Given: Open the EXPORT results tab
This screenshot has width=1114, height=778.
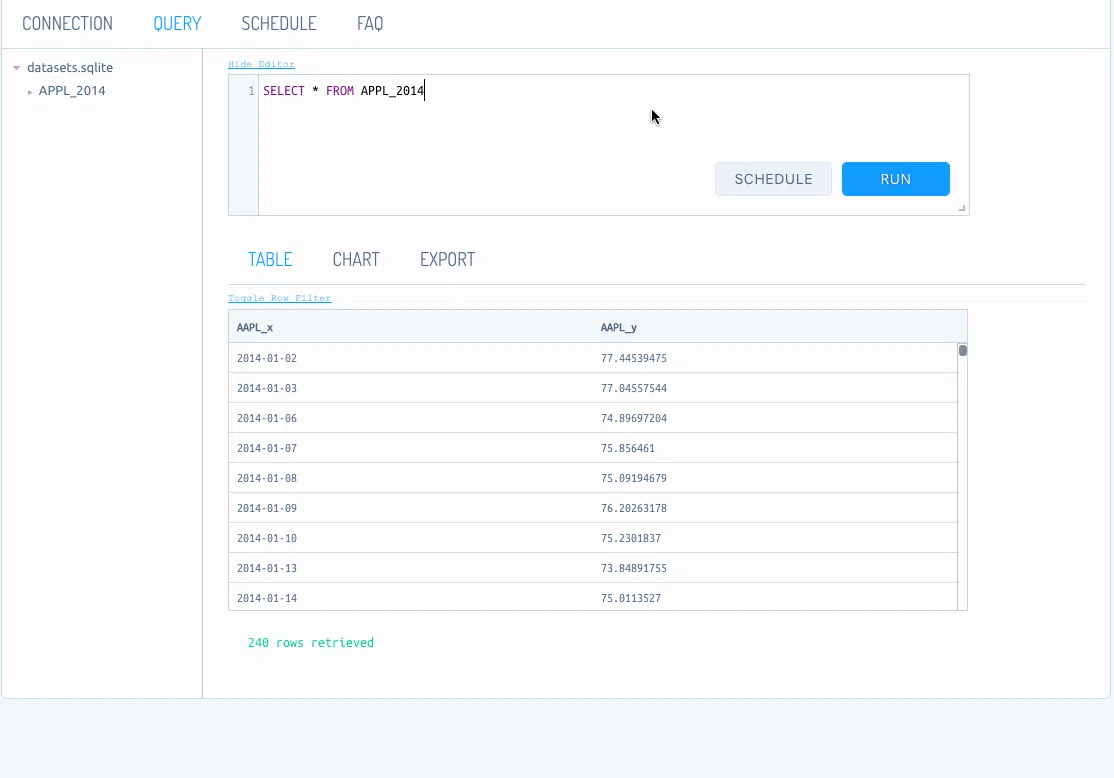Looking at the screenshot, I should click(x=448, y=259).
